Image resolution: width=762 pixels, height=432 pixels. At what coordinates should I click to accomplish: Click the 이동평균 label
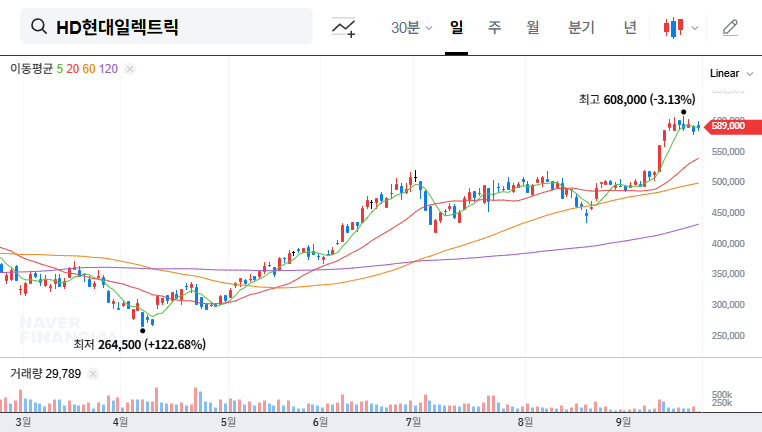click(31, 69)
